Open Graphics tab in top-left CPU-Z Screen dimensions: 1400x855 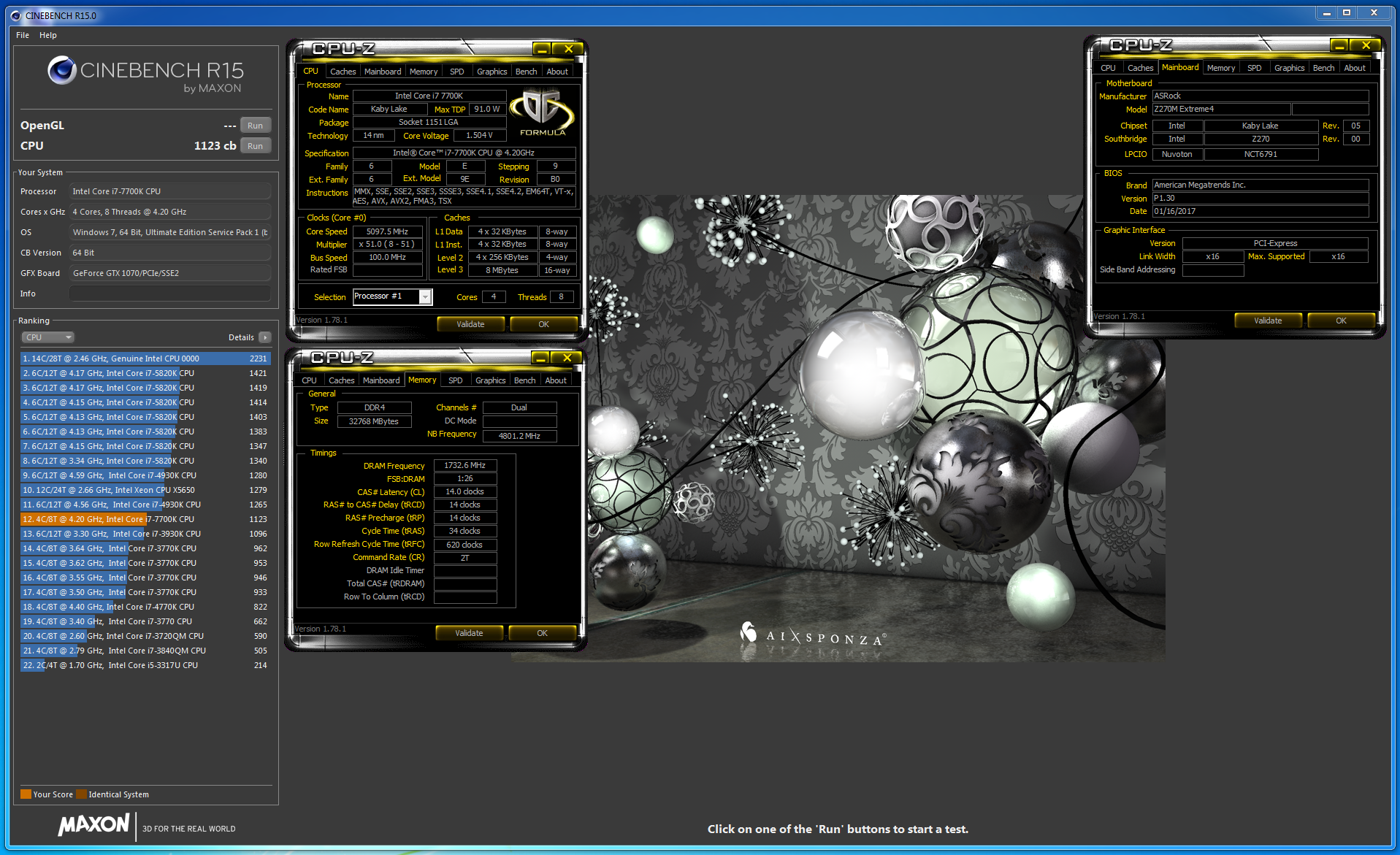pyautogui.click(x=491, y=72)
